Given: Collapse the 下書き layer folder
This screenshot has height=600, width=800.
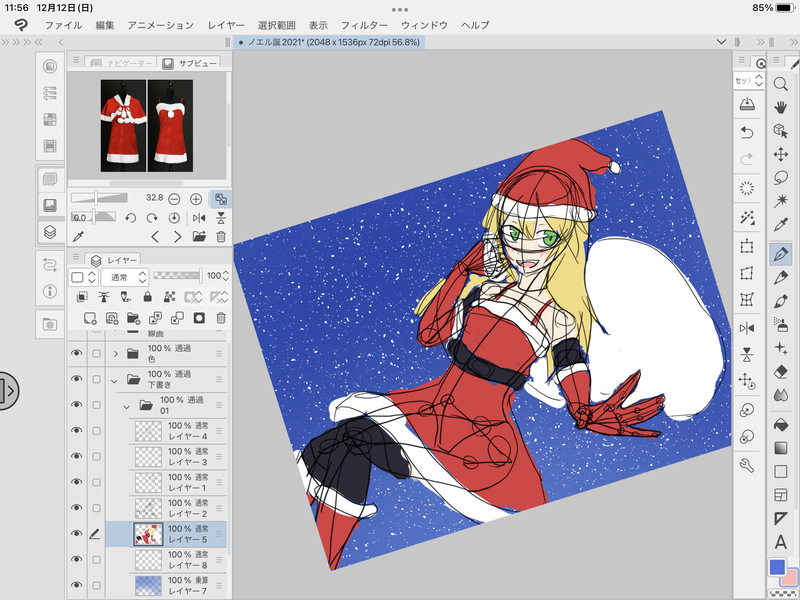Looking at the screenshot, I should [x=116, y=379].
